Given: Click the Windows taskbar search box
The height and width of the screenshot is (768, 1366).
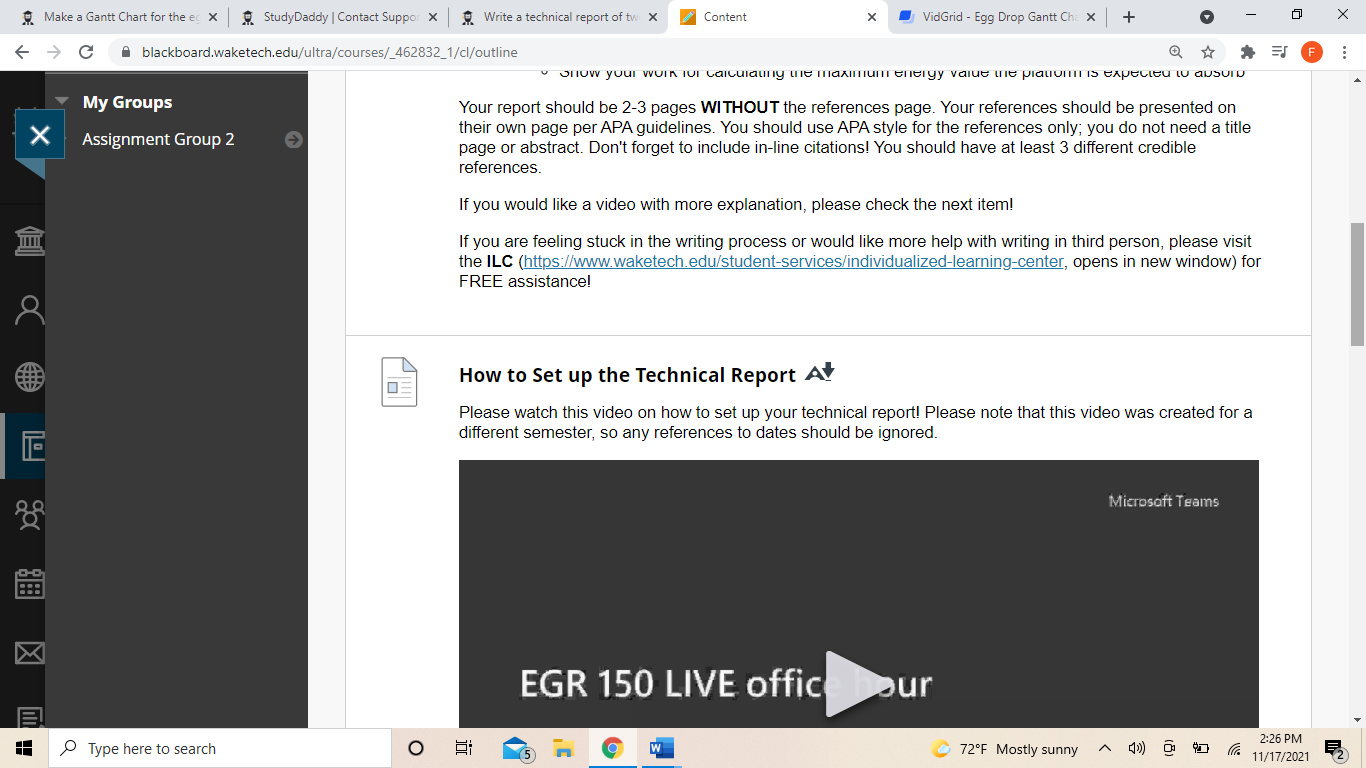Looking at the screenshot, I should point(200,748).
